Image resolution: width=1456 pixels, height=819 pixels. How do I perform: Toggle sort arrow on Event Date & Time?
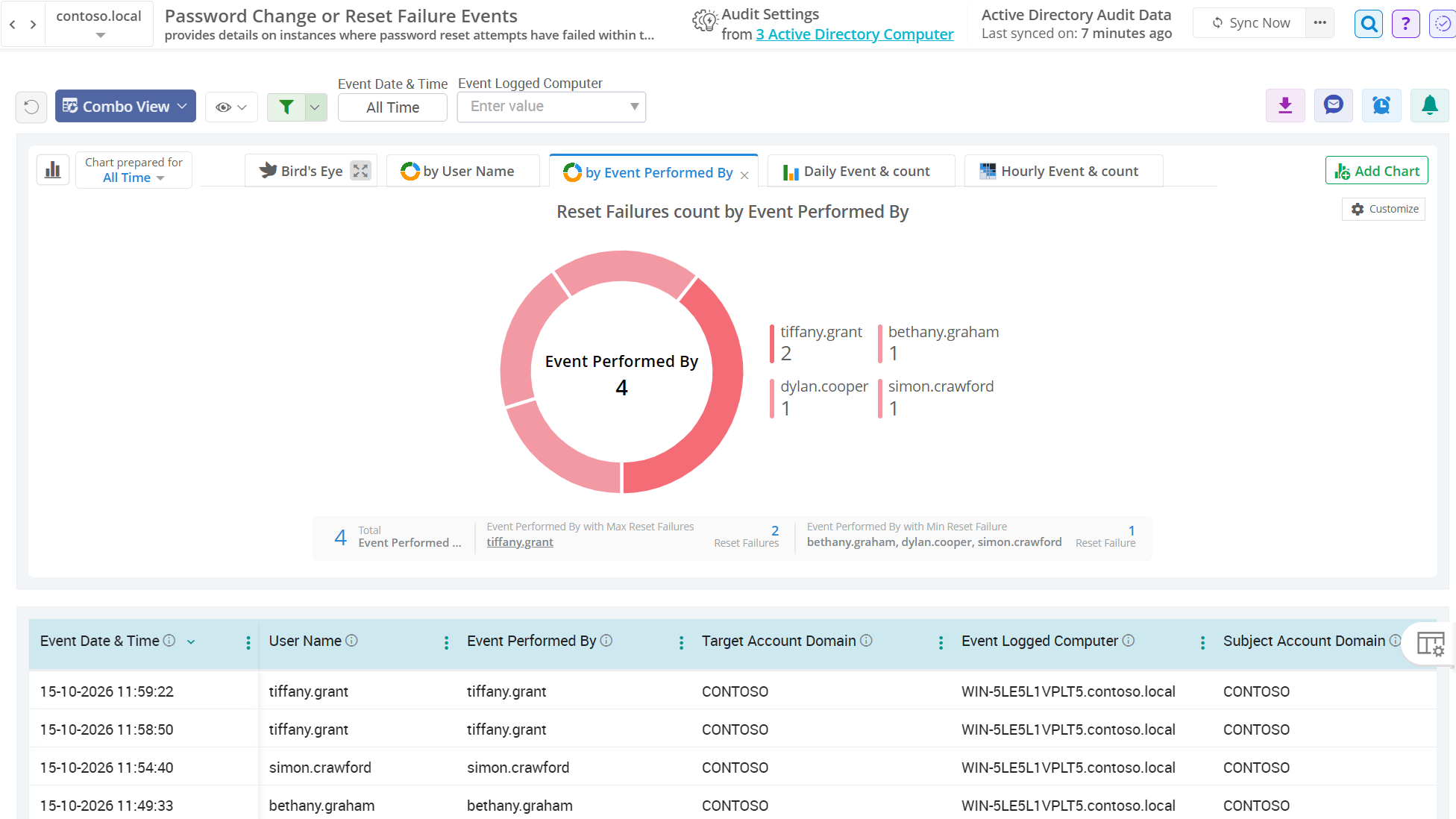(x=191, y=641)
